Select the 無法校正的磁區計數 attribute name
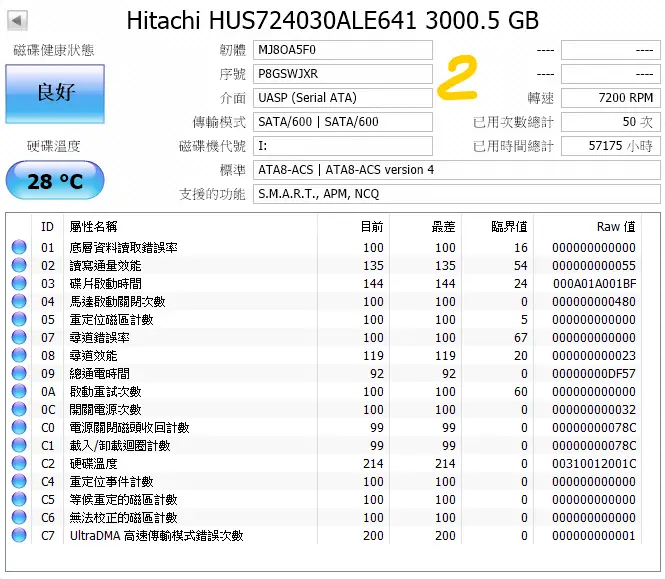Viewport: 665px width, 579px height. pyautogui.click(x=123, y=517)
